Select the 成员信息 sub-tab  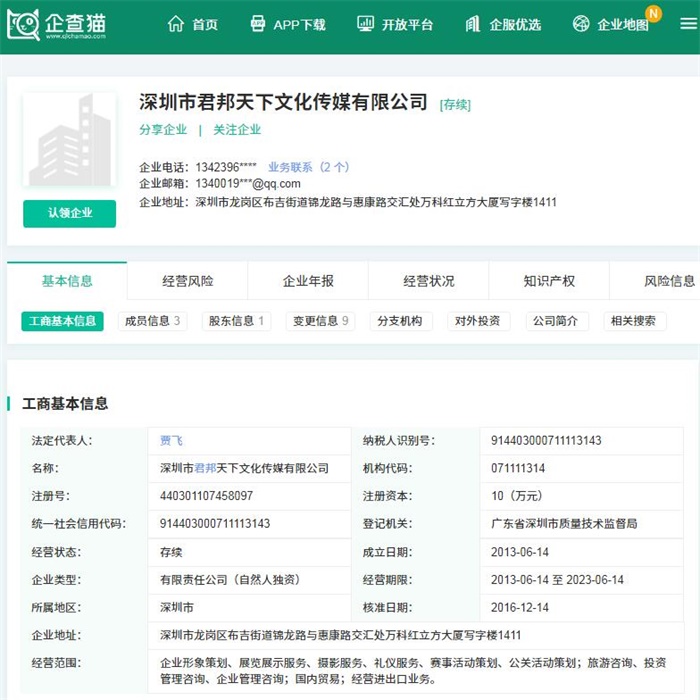151,321
